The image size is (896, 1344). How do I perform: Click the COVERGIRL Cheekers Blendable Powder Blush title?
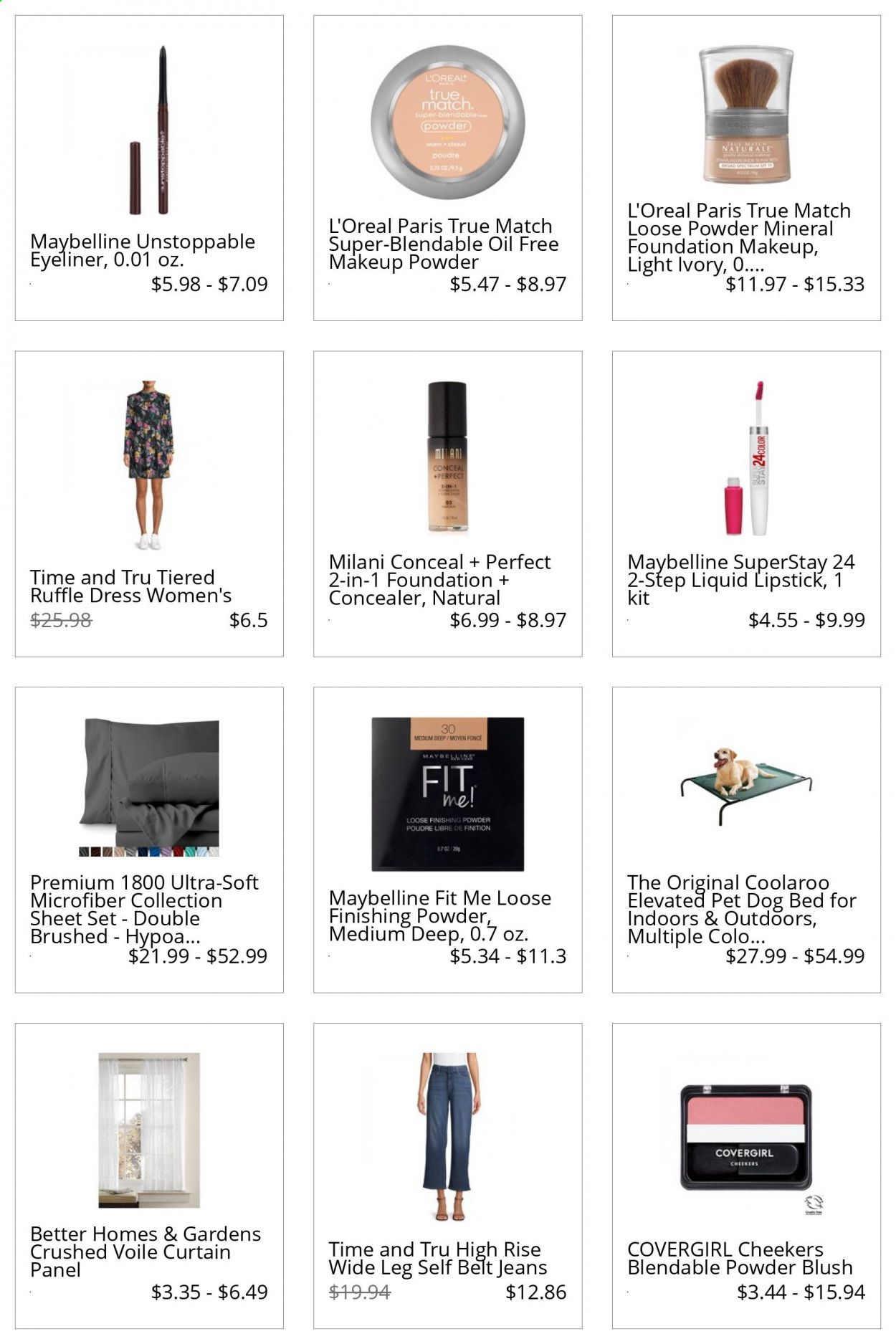(x=740, y=1258)
